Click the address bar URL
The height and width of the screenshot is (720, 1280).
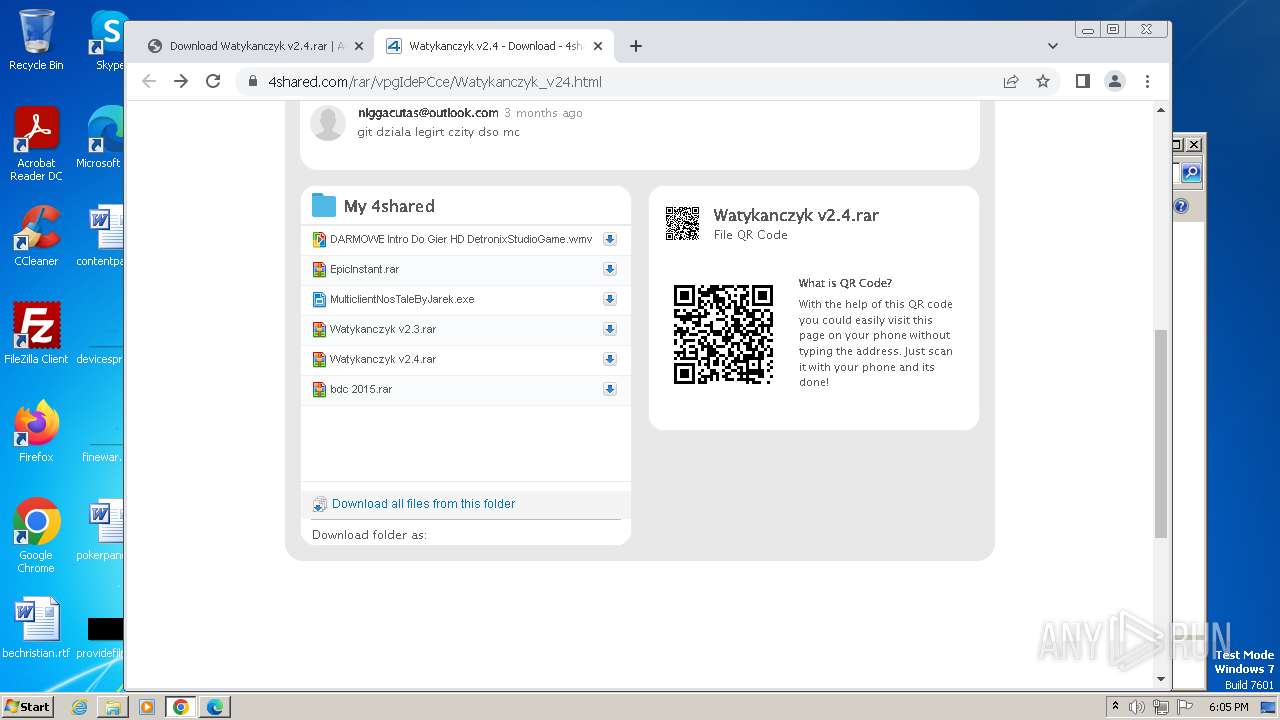coord(435,82)
